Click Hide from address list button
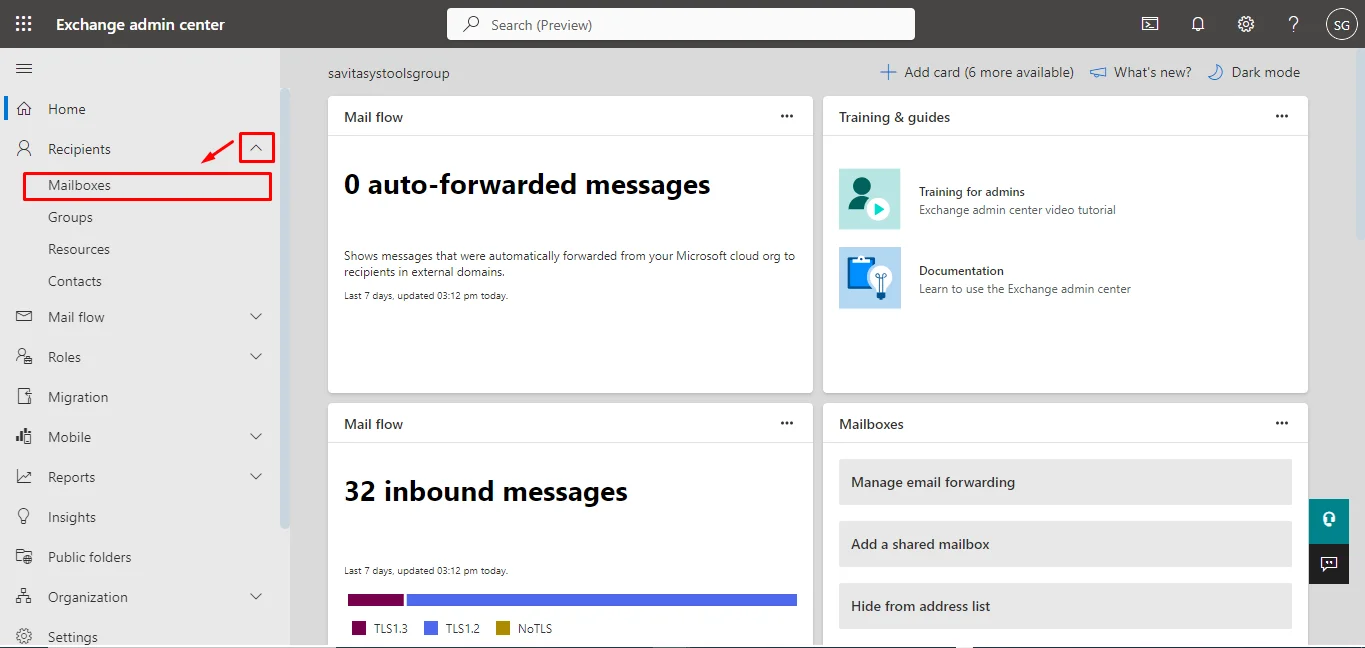 (1065, 606)
